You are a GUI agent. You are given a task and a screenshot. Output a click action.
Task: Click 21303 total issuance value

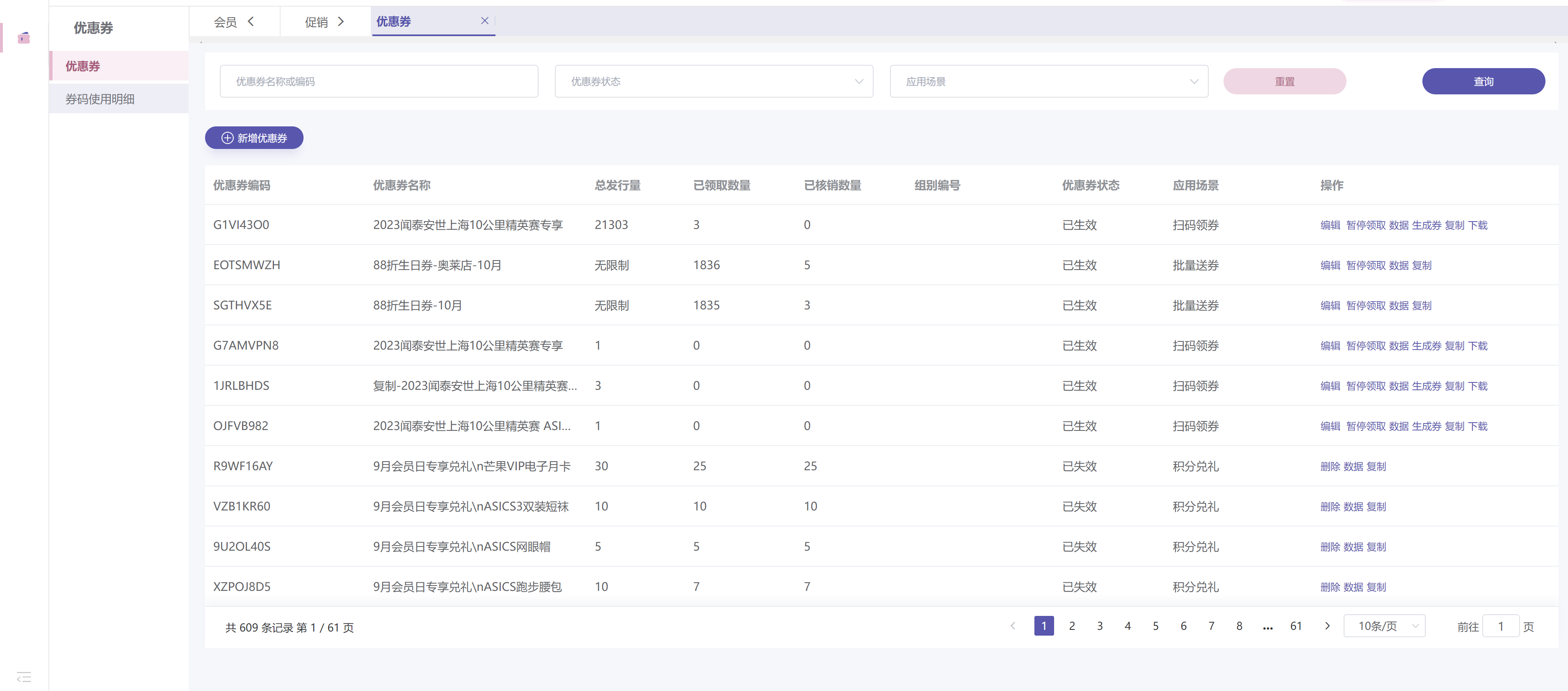point(611,224)
